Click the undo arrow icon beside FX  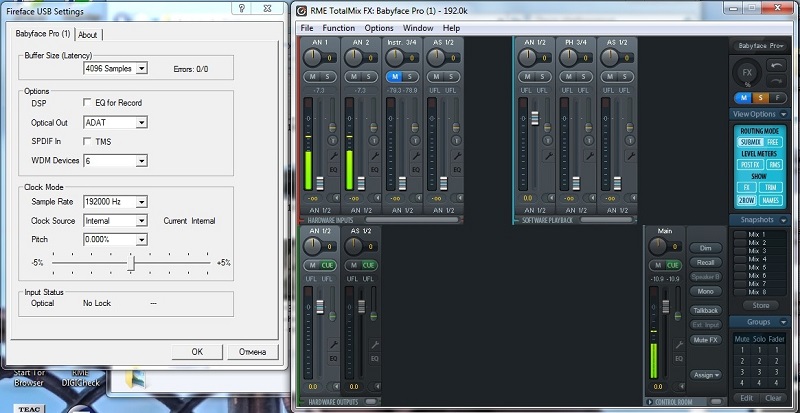[x=777, y=66]
